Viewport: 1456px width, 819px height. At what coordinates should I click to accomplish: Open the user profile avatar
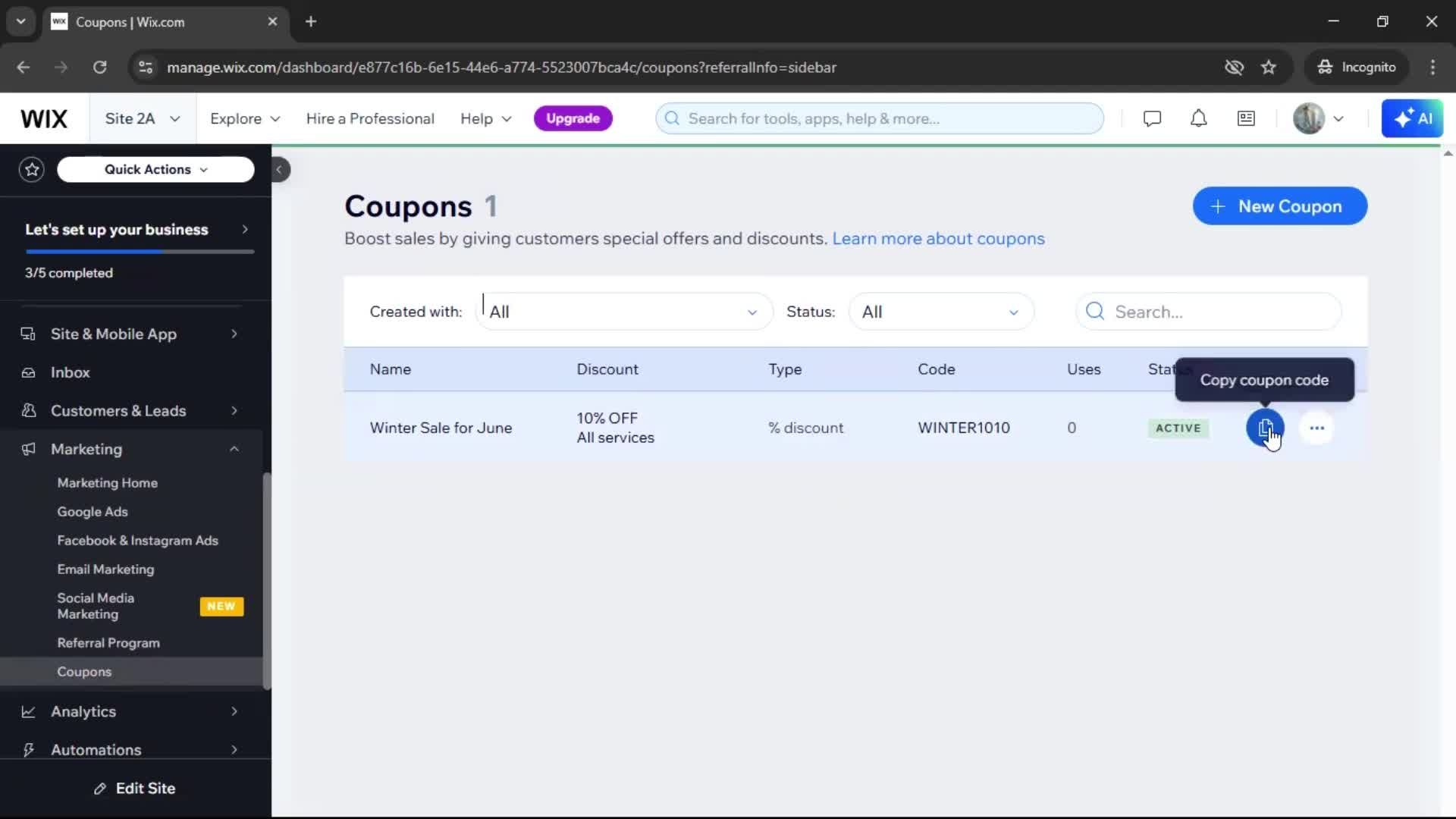coord(1309,118)
